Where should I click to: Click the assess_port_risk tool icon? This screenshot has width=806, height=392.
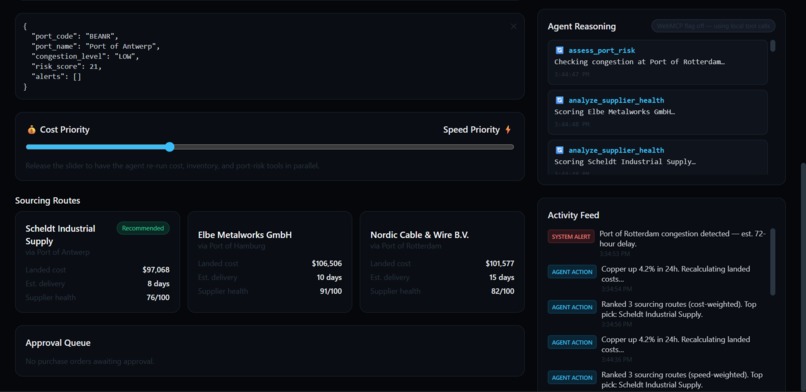click(560, 50)
